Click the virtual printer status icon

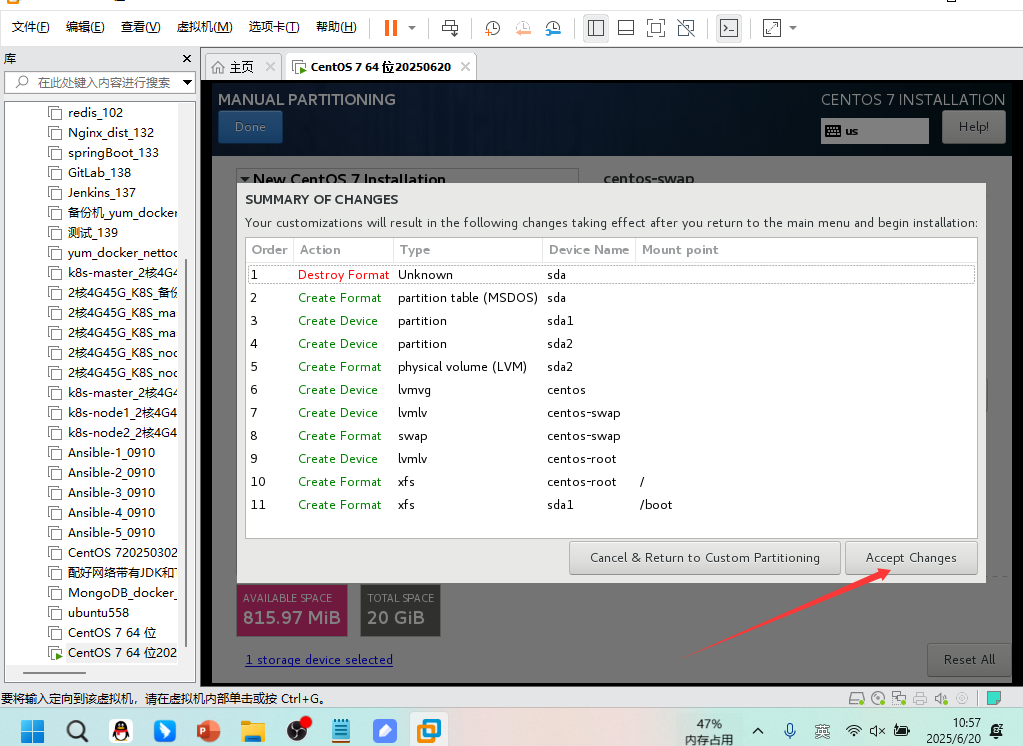[919, 697]
